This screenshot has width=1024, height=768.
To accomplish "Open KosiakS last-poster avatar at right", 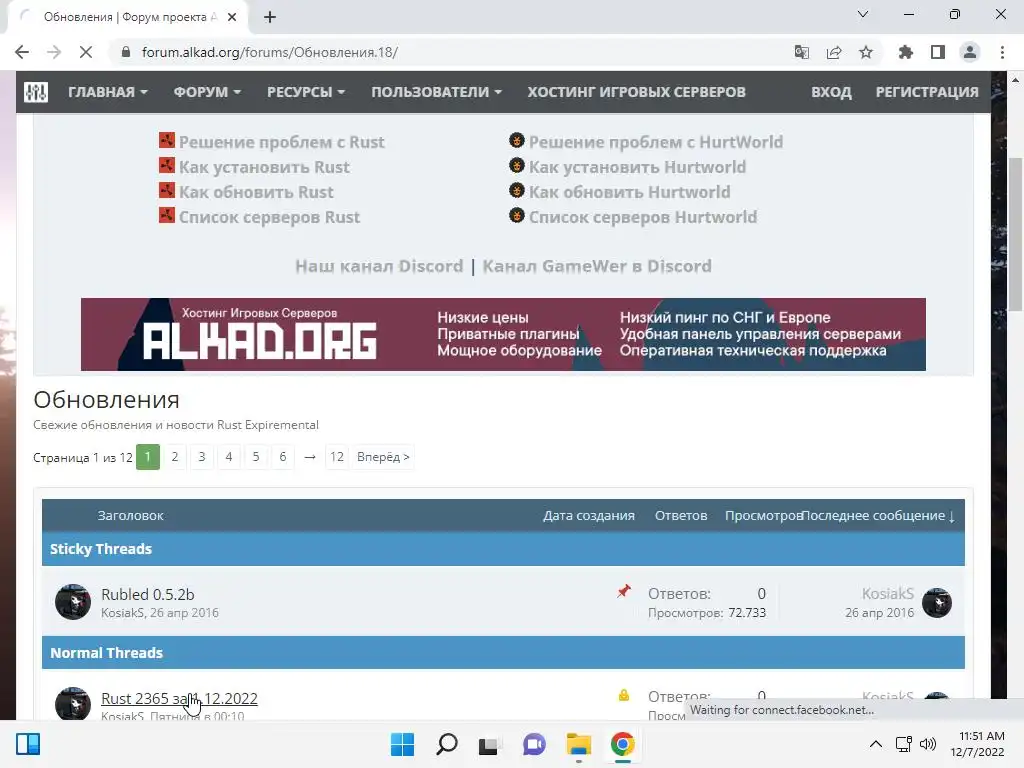I will point(937,602).
